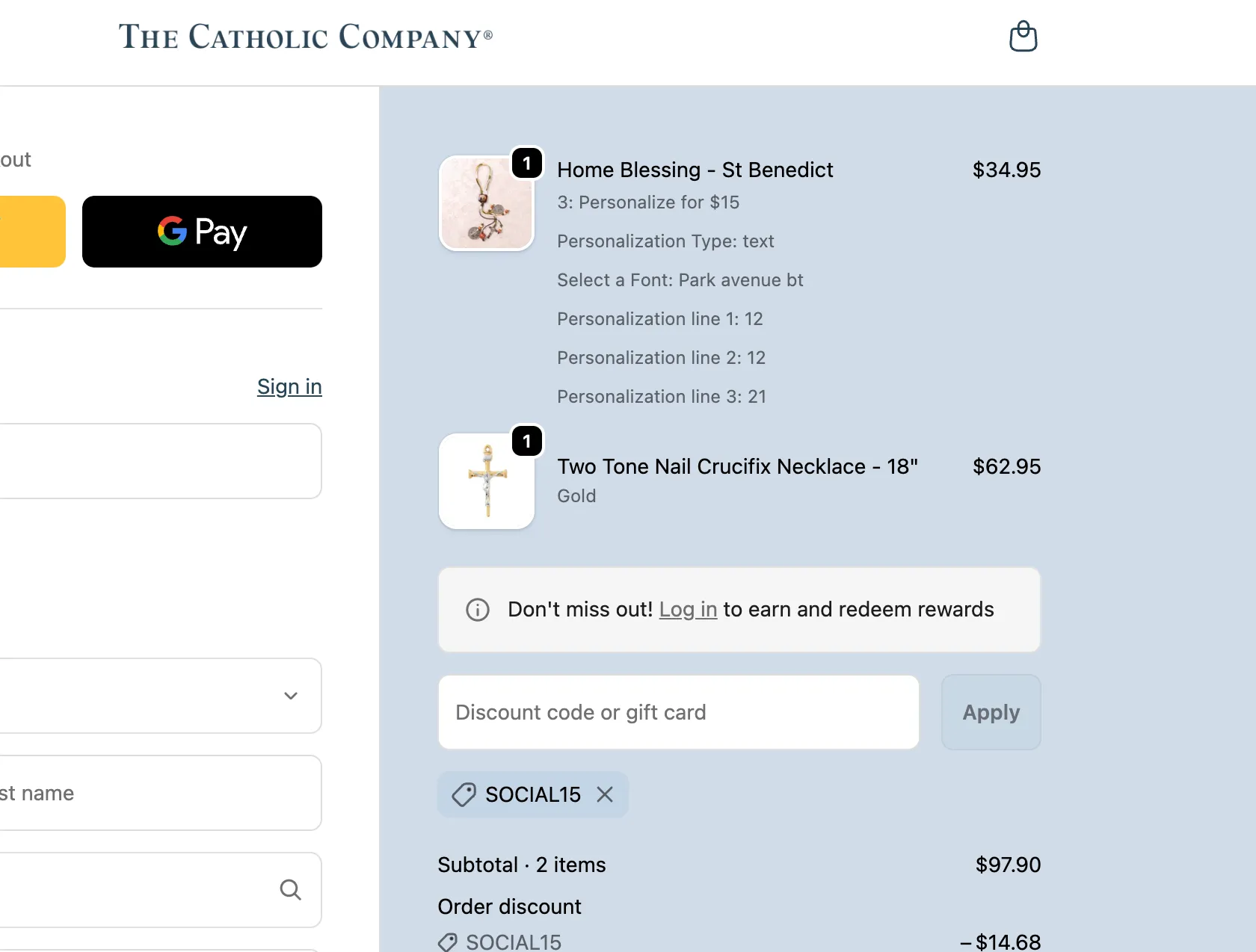Remove the SOCIAL15 discount code
Viewport: 1256px width, 952px height.
coord(605,794)
